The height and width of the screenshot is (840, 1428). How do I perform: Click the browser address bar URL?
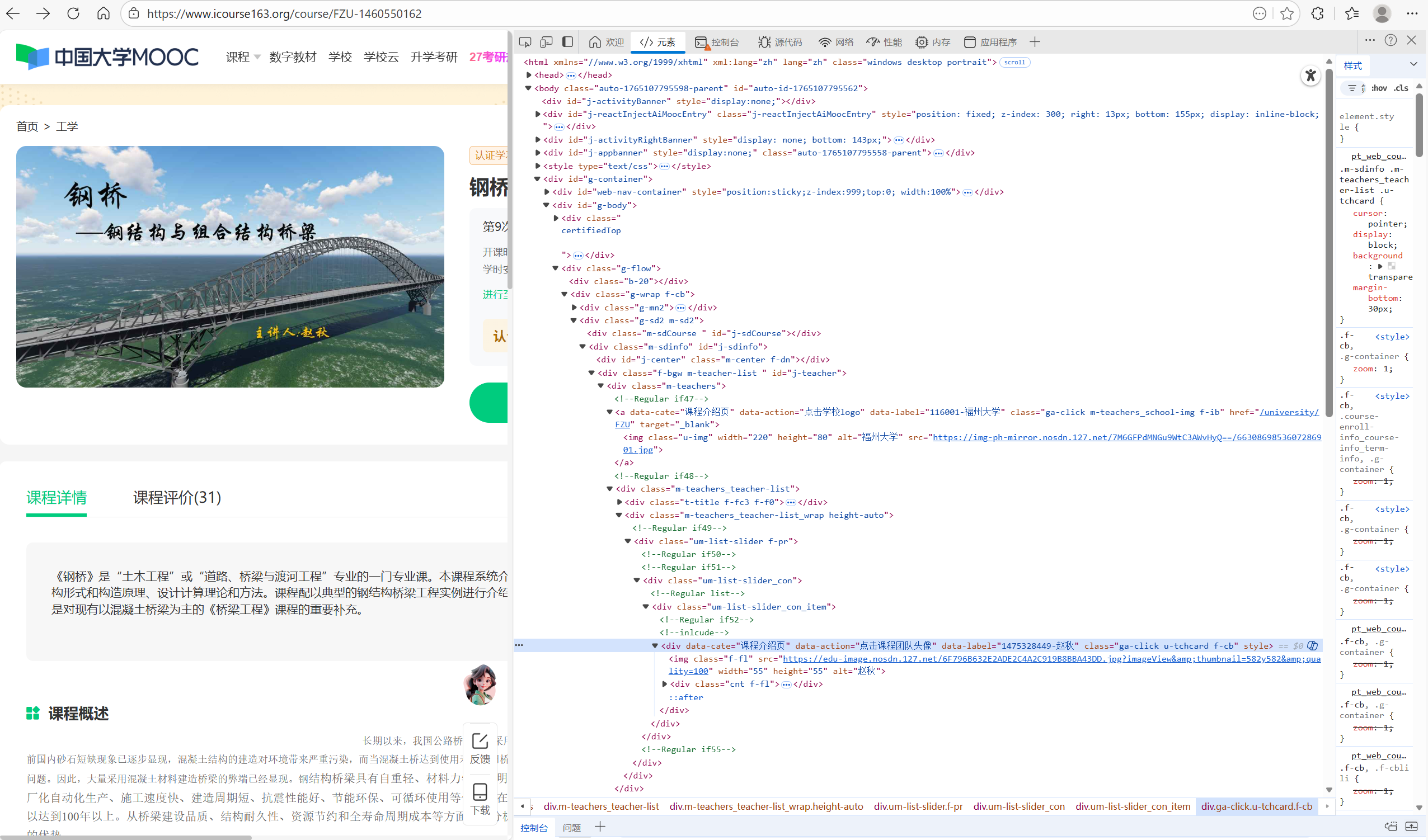[x=283, y=13]
